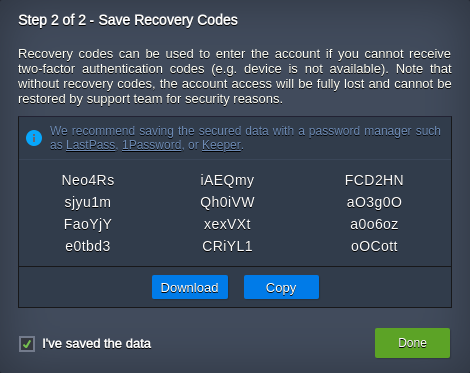Select recovery code aO3g0O

(374, 202)
